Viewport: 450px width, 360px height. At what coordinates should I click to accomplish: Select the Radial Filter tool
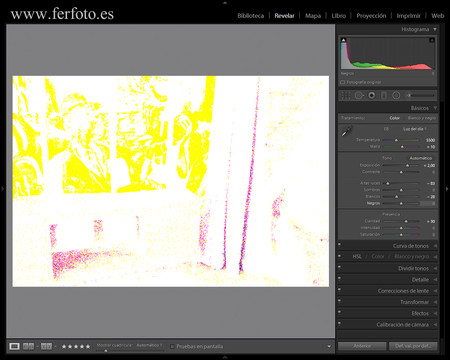click(396, 96)
